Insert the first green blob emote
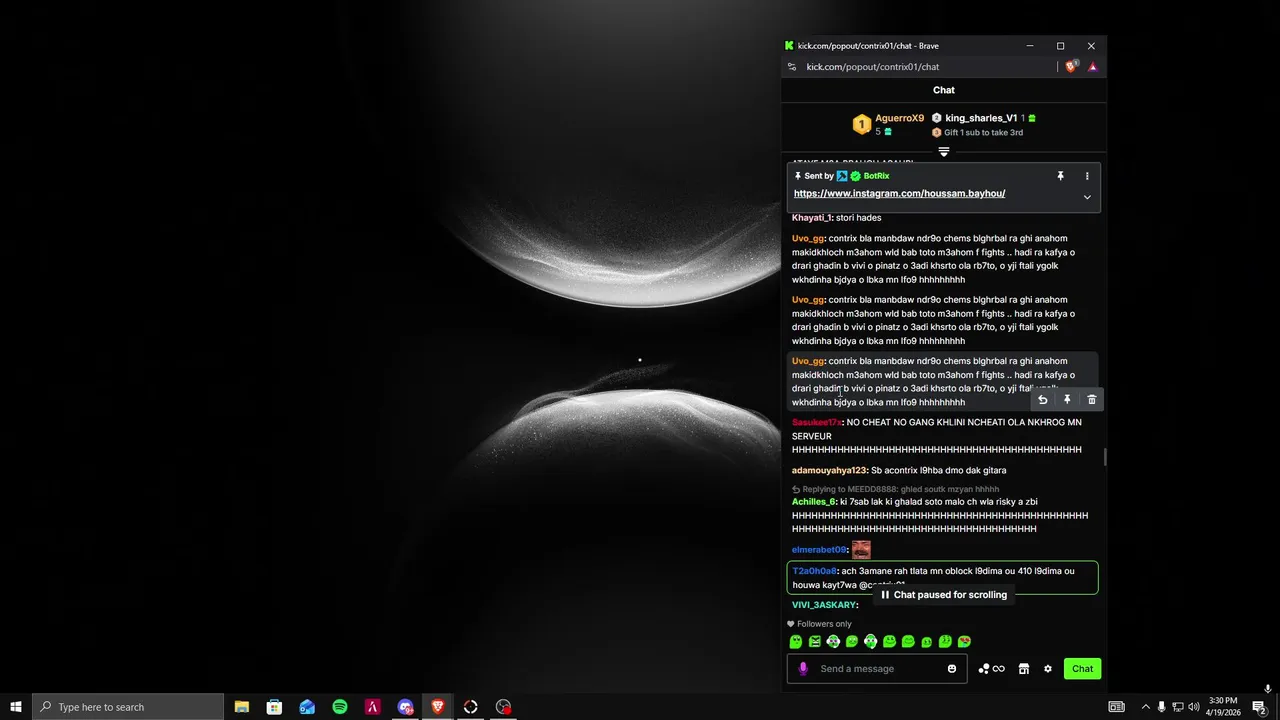1280x720 pixels. click(796, 642)
